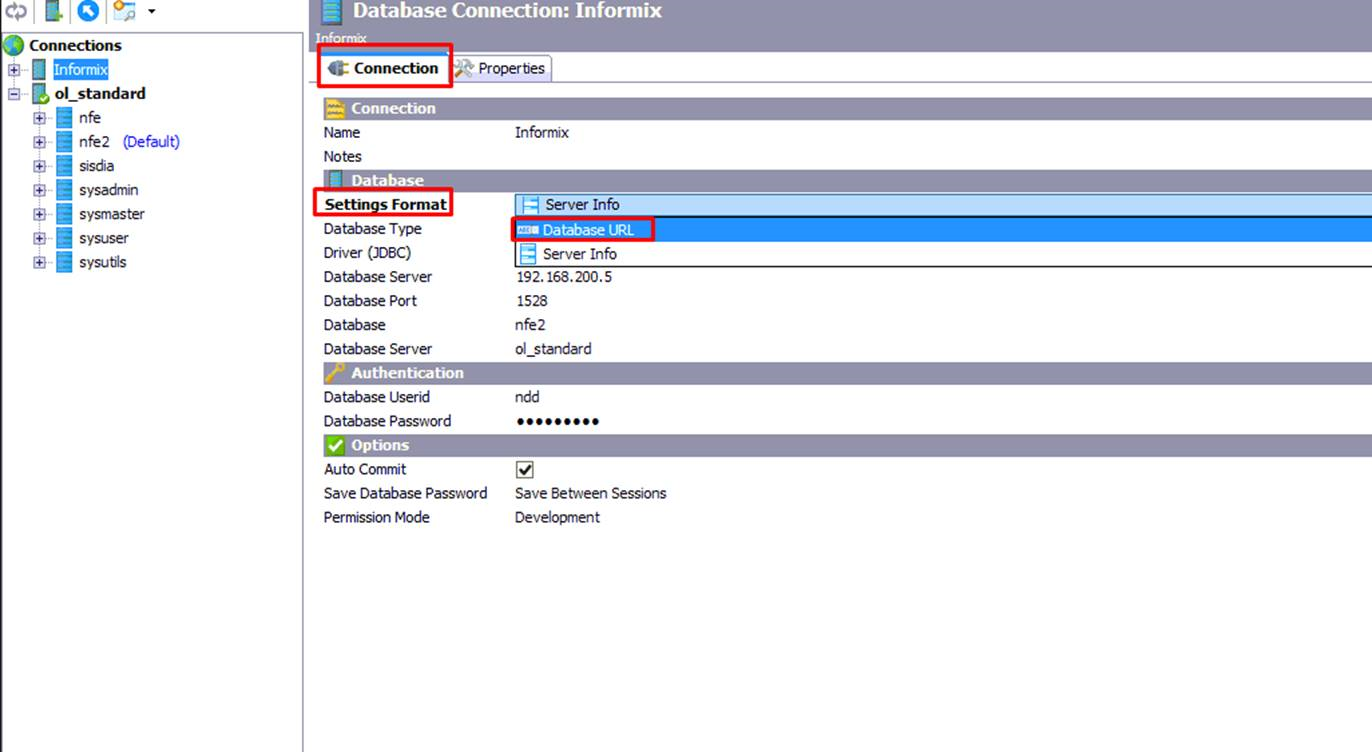Viewport: 1372px width, 752px height.
Task: Choose Database URL from the list
Action: point(588,230)
